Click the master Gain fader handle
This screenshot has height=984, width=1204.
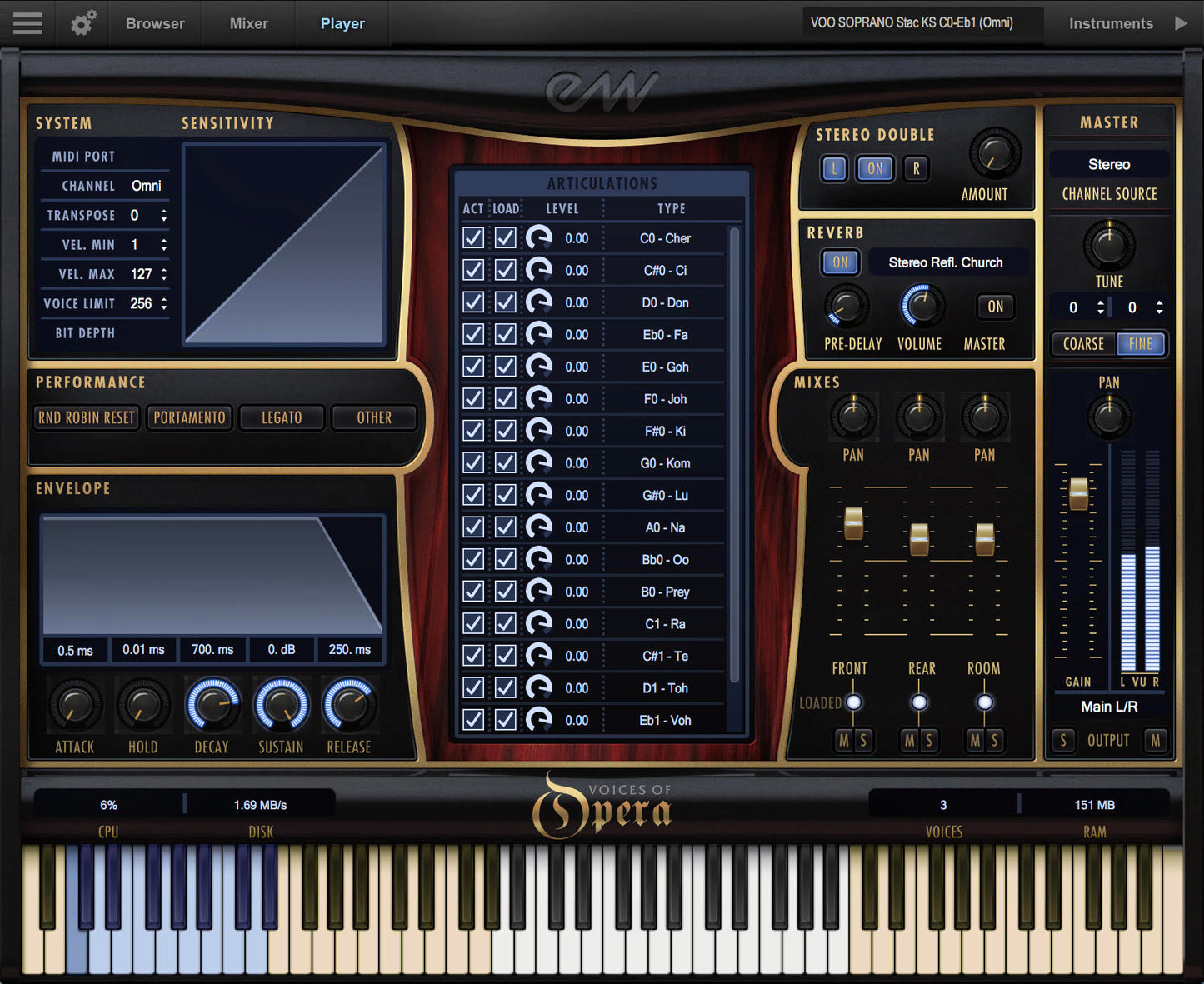pyautogui.click(x=1078, y=493)
